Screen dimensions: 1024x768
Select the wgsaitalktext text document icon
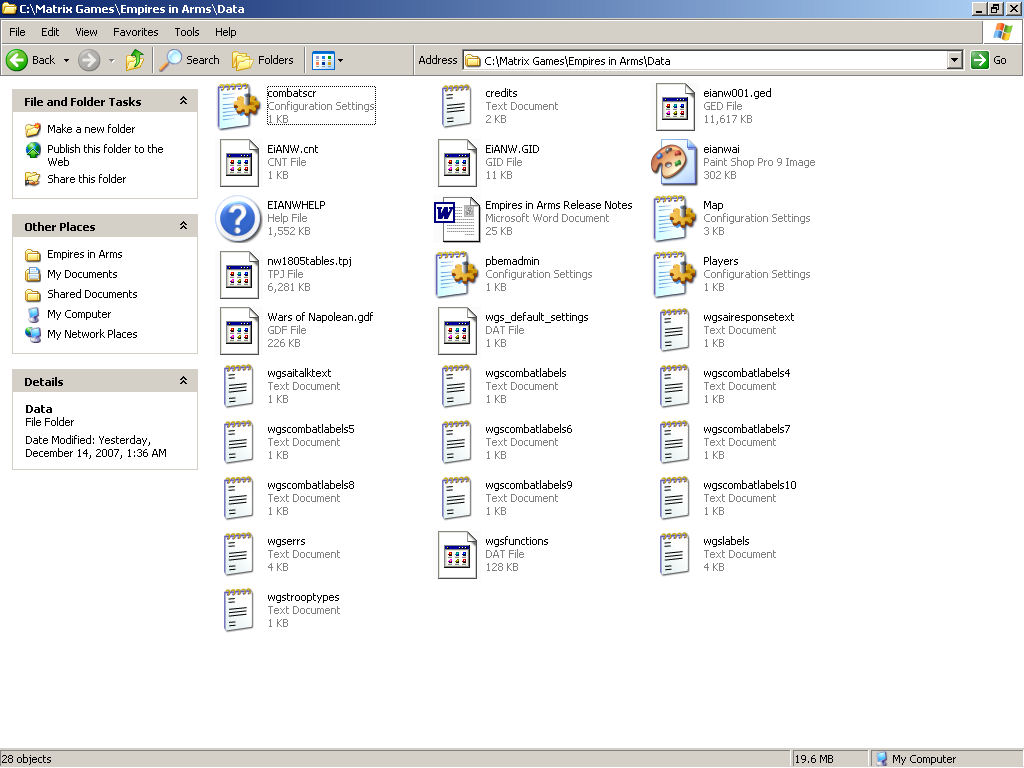[x=238, y=387]
